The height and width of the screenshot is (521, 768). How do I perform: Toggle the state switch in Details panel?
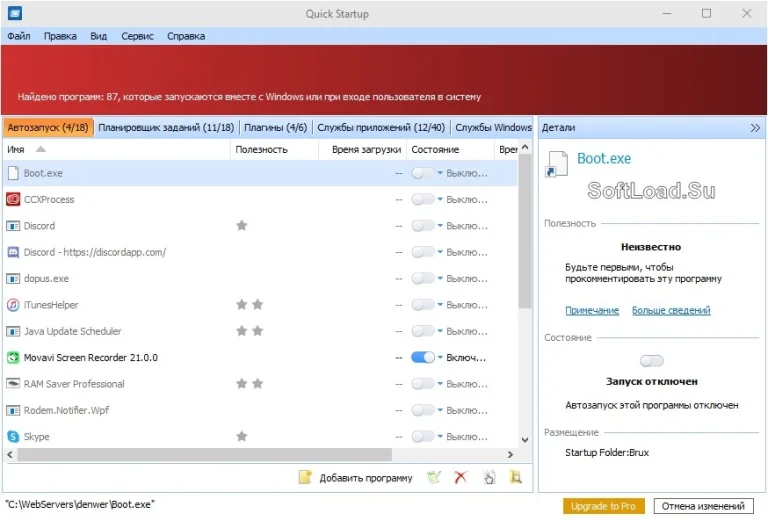pos(651,361)
